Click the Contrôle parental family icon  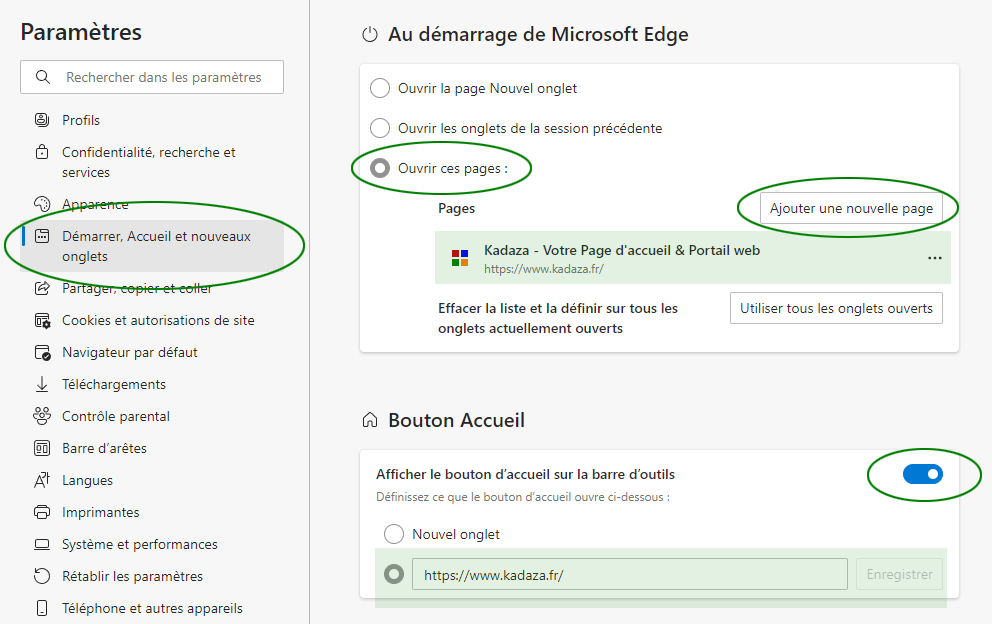42,416
